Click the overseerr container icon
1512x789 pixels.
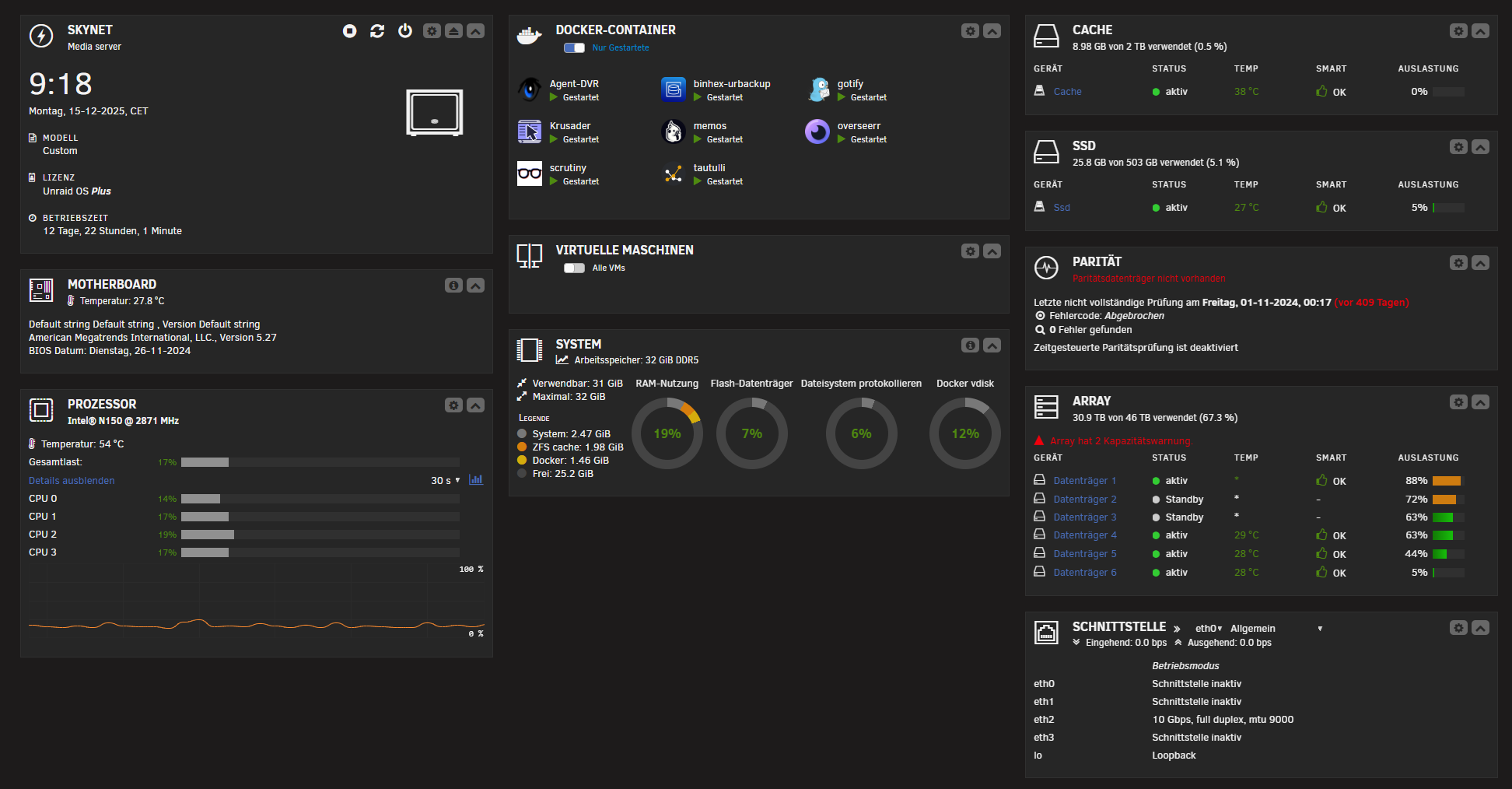pos(817,131)
